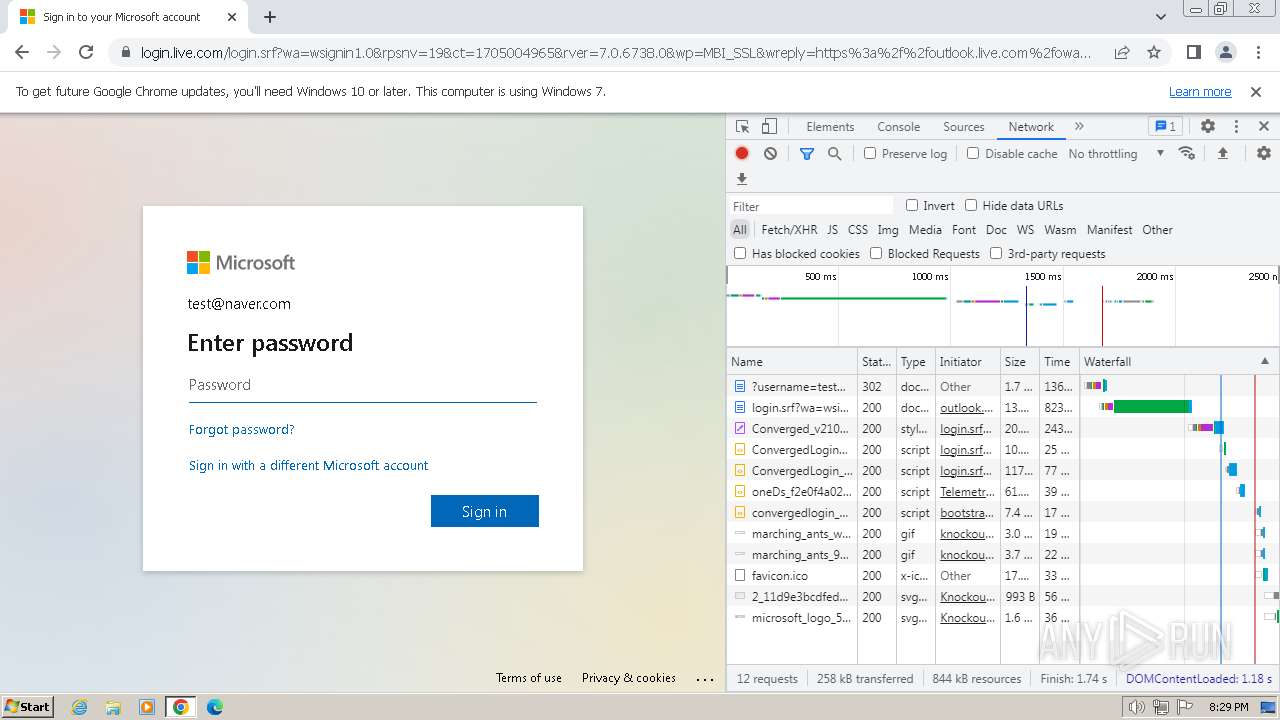The width and height of the screenshot is (1280, 720).
Task: Open DevTools customize three-dot menu
Action: click(x=1236, y=127)
